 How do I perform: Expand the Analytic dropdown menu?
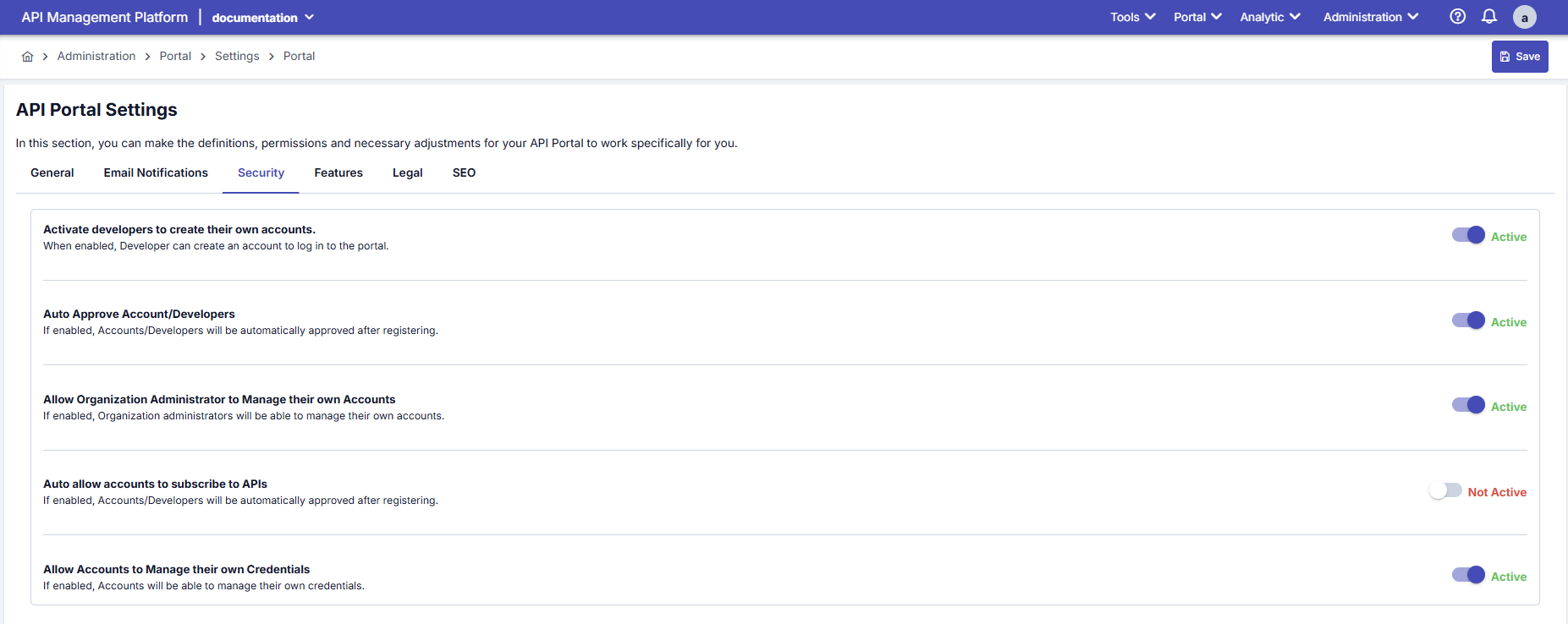[1269, 17]
